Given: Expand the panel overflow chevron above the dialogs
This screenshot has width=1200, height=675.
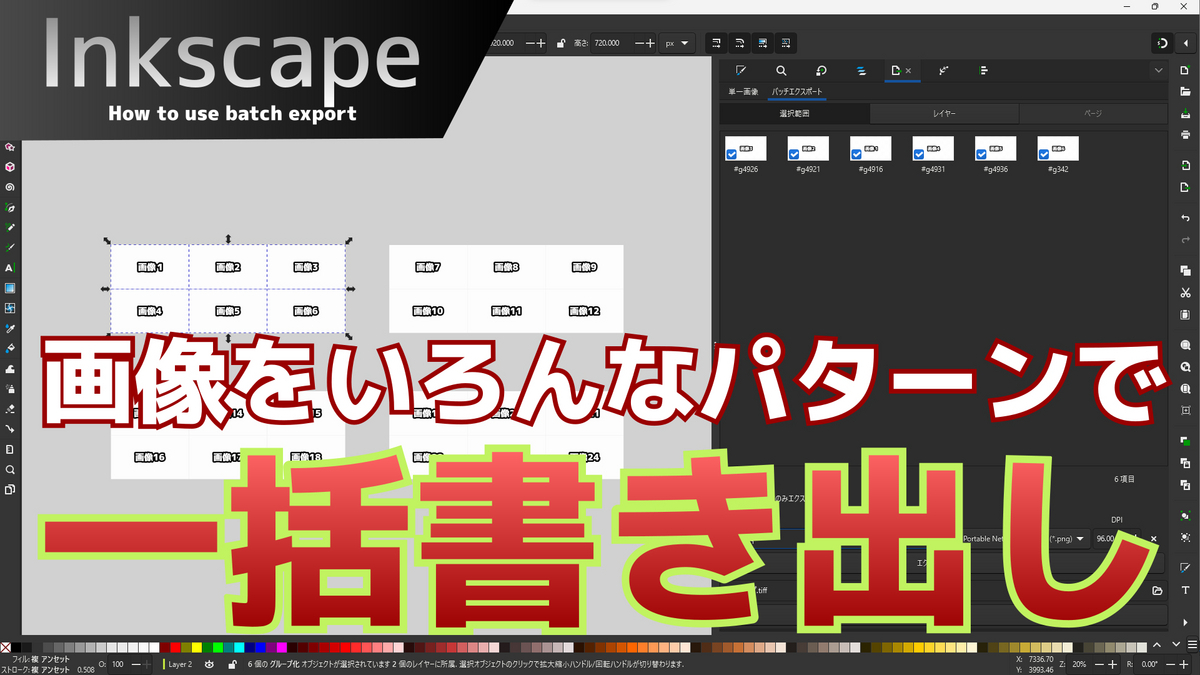Looking at the screenshot, I should [x=1157, y=70].
